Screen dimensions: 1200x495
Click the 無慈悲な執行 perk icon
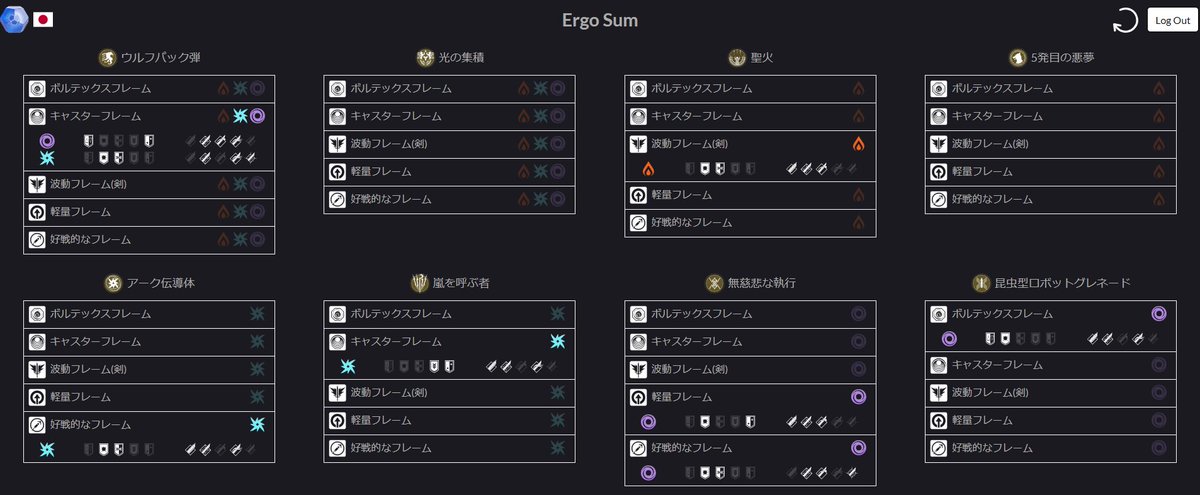coord(714,282)
